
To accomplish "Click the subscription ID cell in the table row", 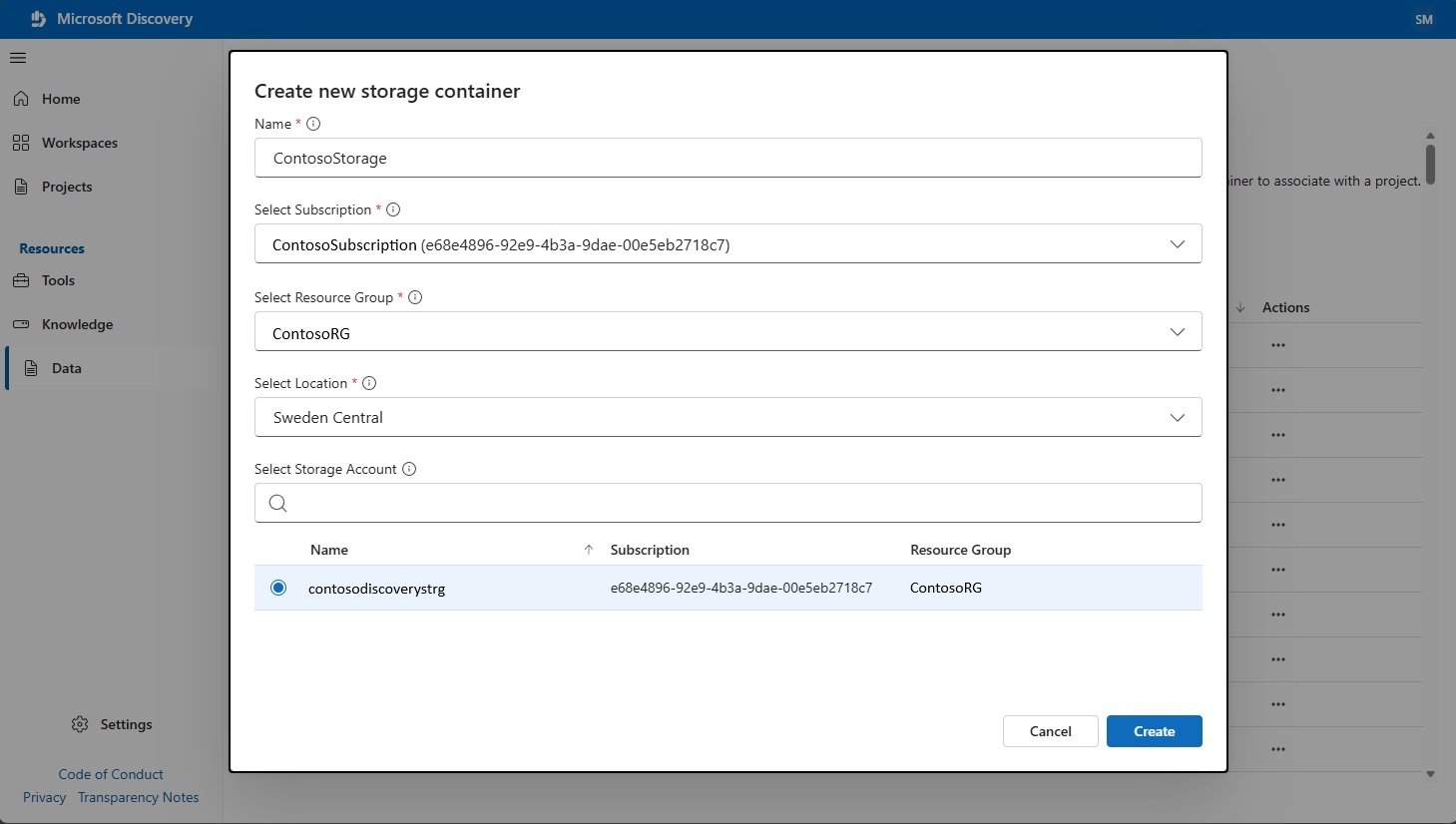I will [741, 588].
